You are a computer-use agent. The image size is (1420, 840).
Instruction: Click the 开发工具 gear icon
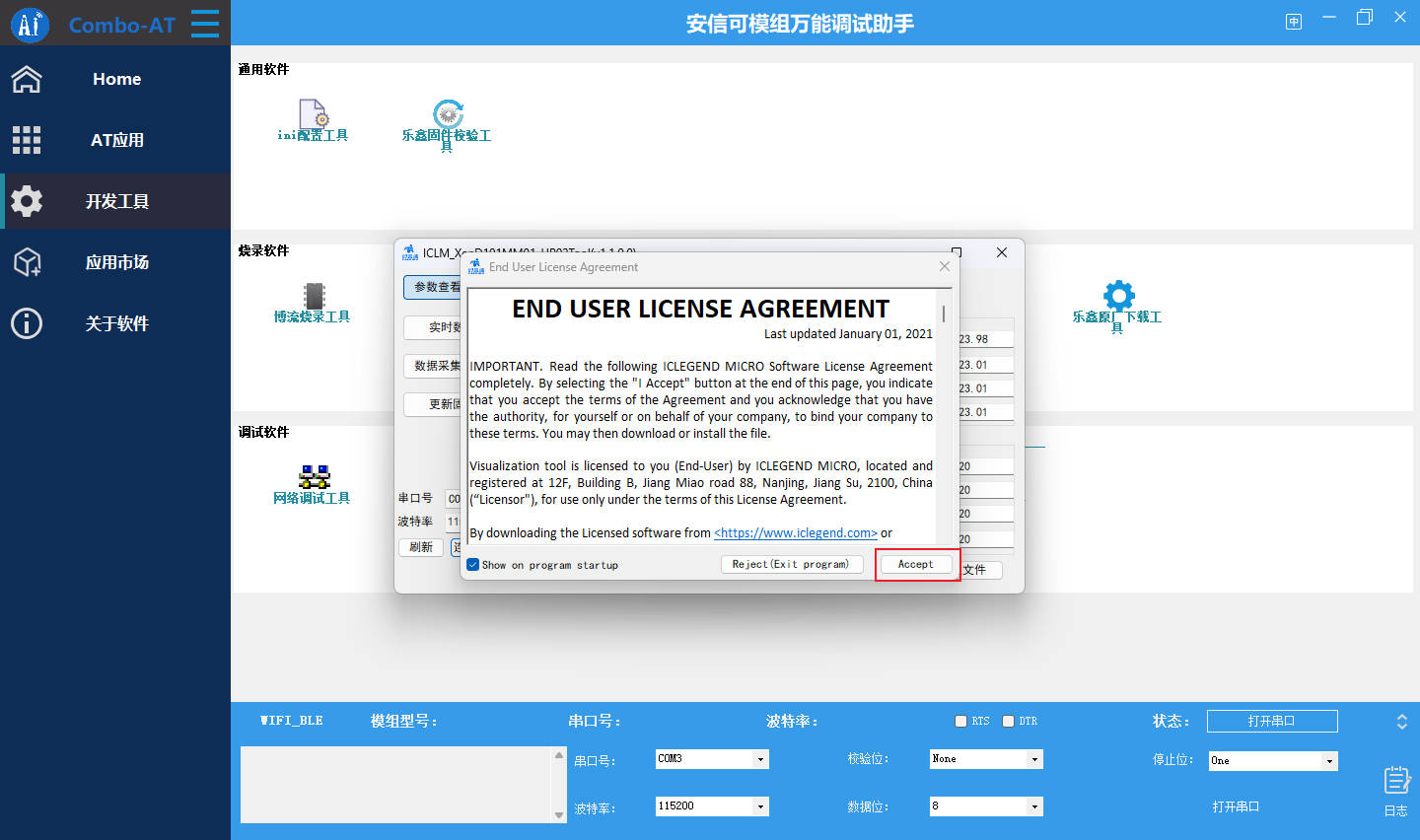(x=27, y=201)
